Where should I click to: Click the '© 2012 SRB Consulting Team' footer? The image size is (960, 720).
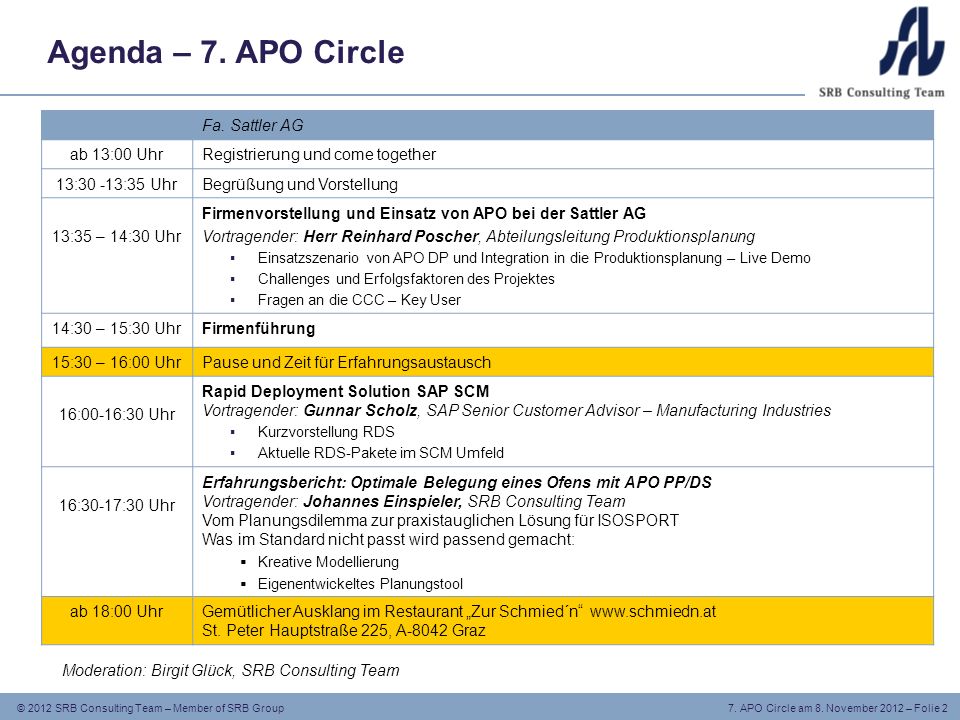(151, 708)
